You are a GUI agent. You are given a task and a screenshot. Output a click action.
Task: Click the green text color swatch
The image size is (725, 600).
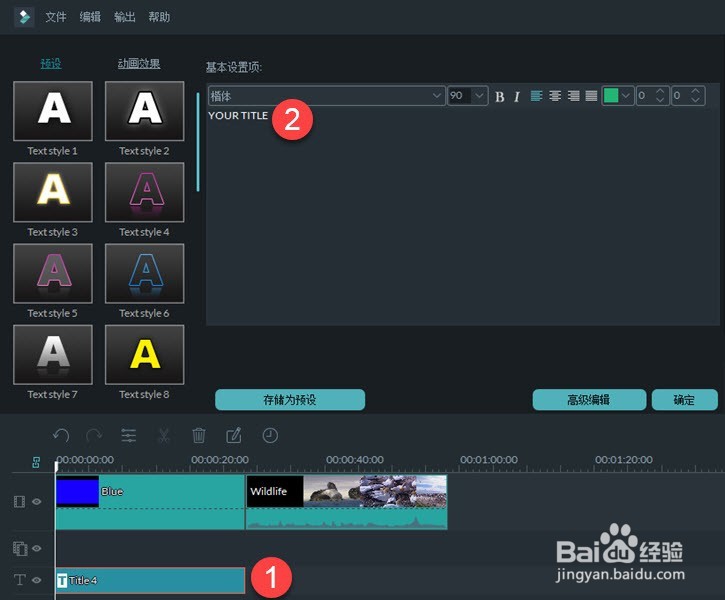click(611, 96)
